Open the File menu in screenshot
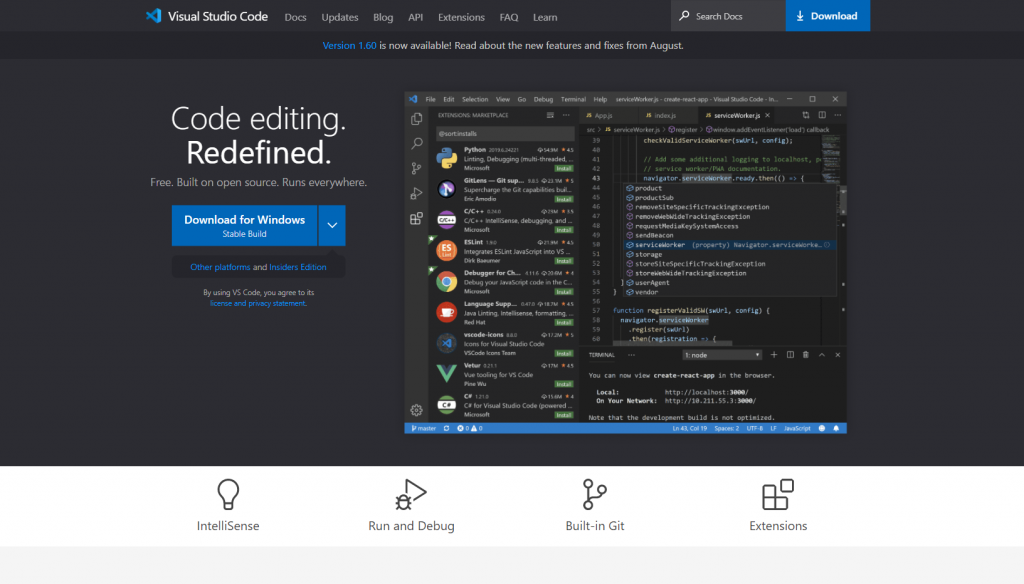 click(x=430, y=99)
